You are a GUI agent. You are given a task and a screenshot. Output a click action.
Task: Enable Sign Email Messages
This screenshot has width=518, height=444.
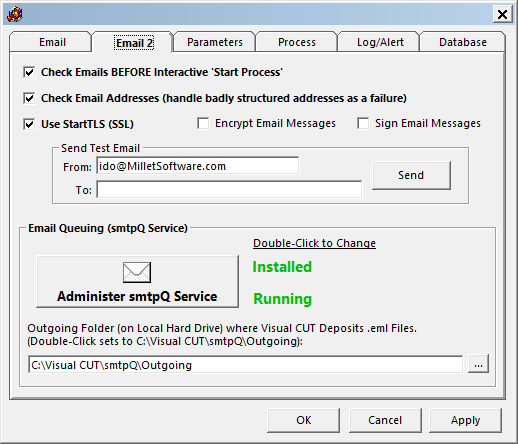pos(363,123)
